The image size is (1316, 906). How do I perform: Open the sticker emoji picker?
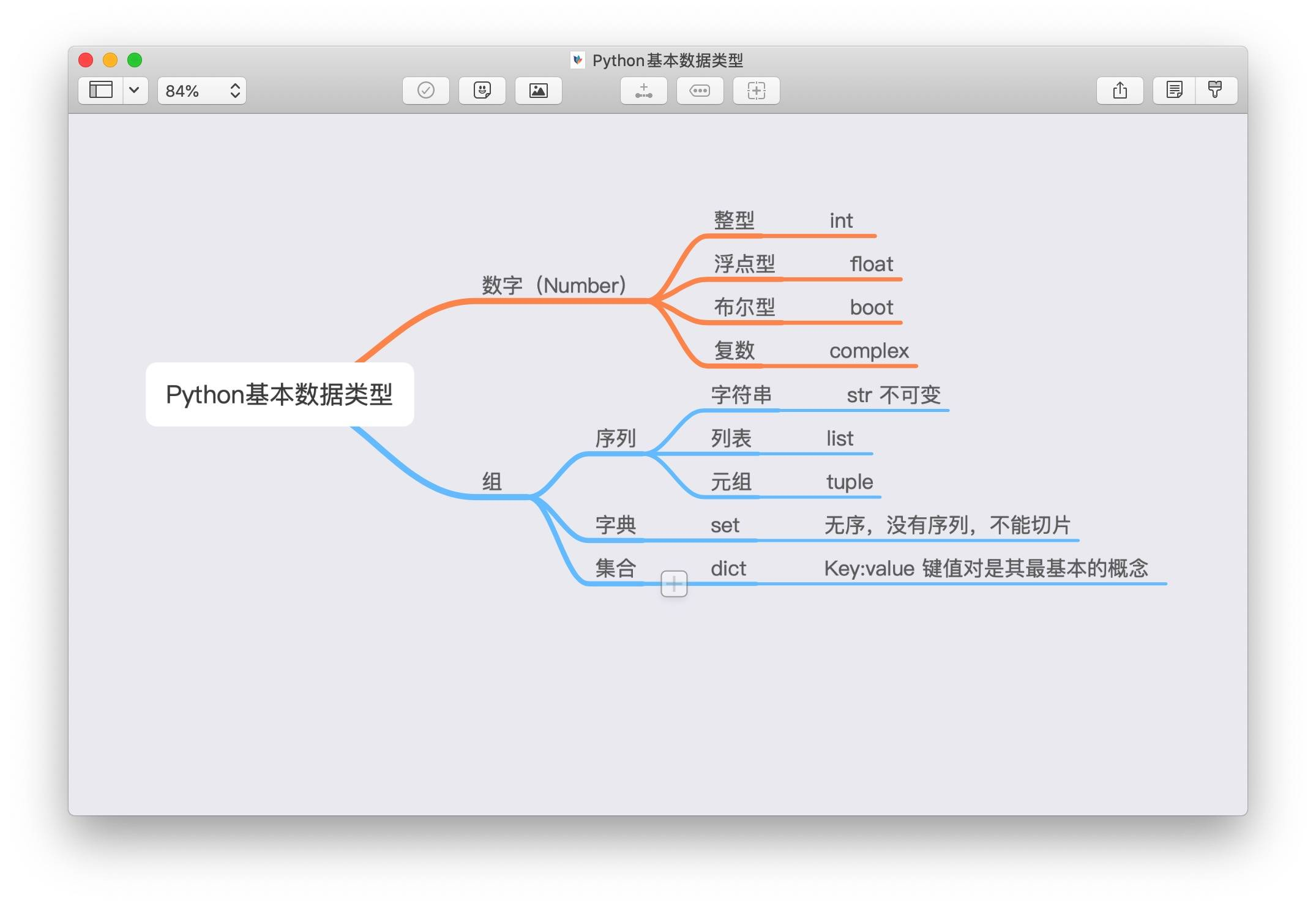(482, 91)
